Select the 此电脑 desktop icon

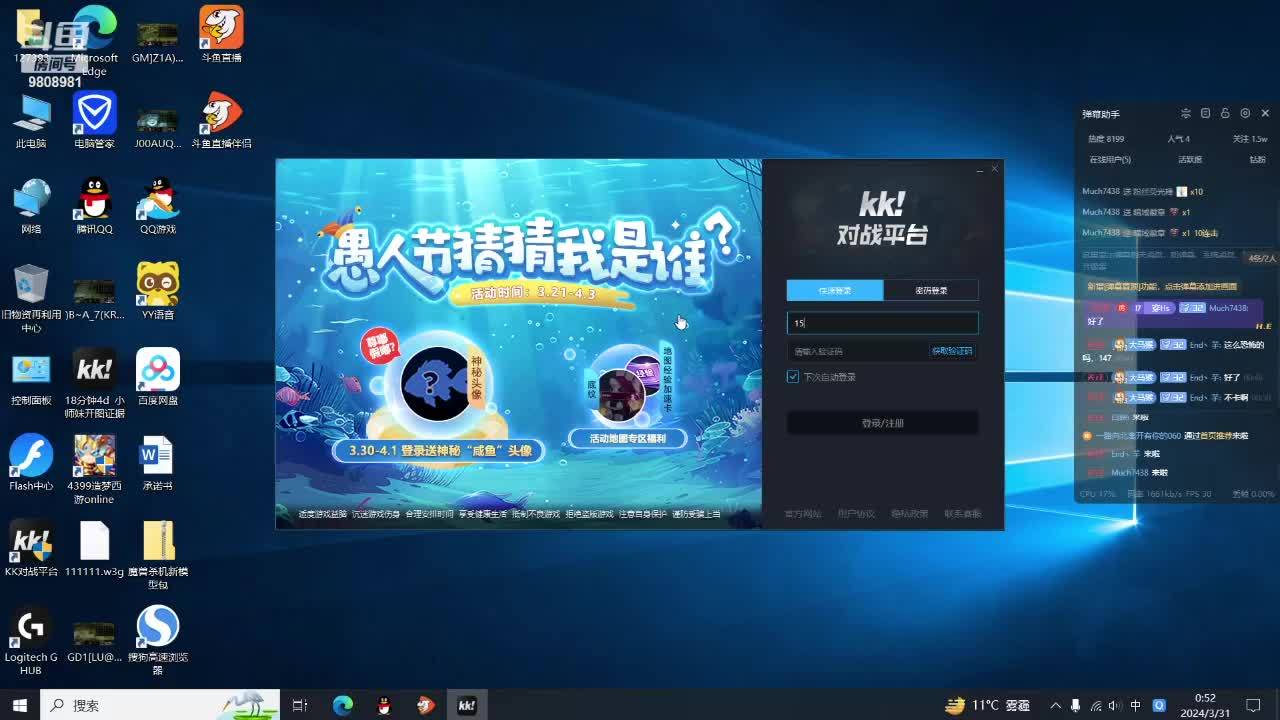point(31,121)
